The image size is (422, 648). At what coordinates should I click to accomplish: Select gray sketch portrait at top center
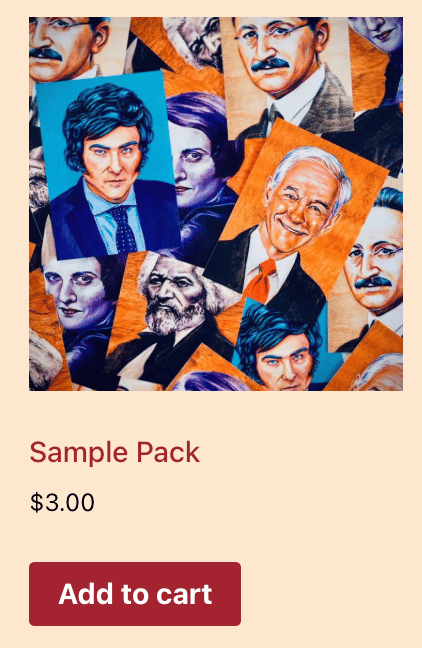coord(194,41)
